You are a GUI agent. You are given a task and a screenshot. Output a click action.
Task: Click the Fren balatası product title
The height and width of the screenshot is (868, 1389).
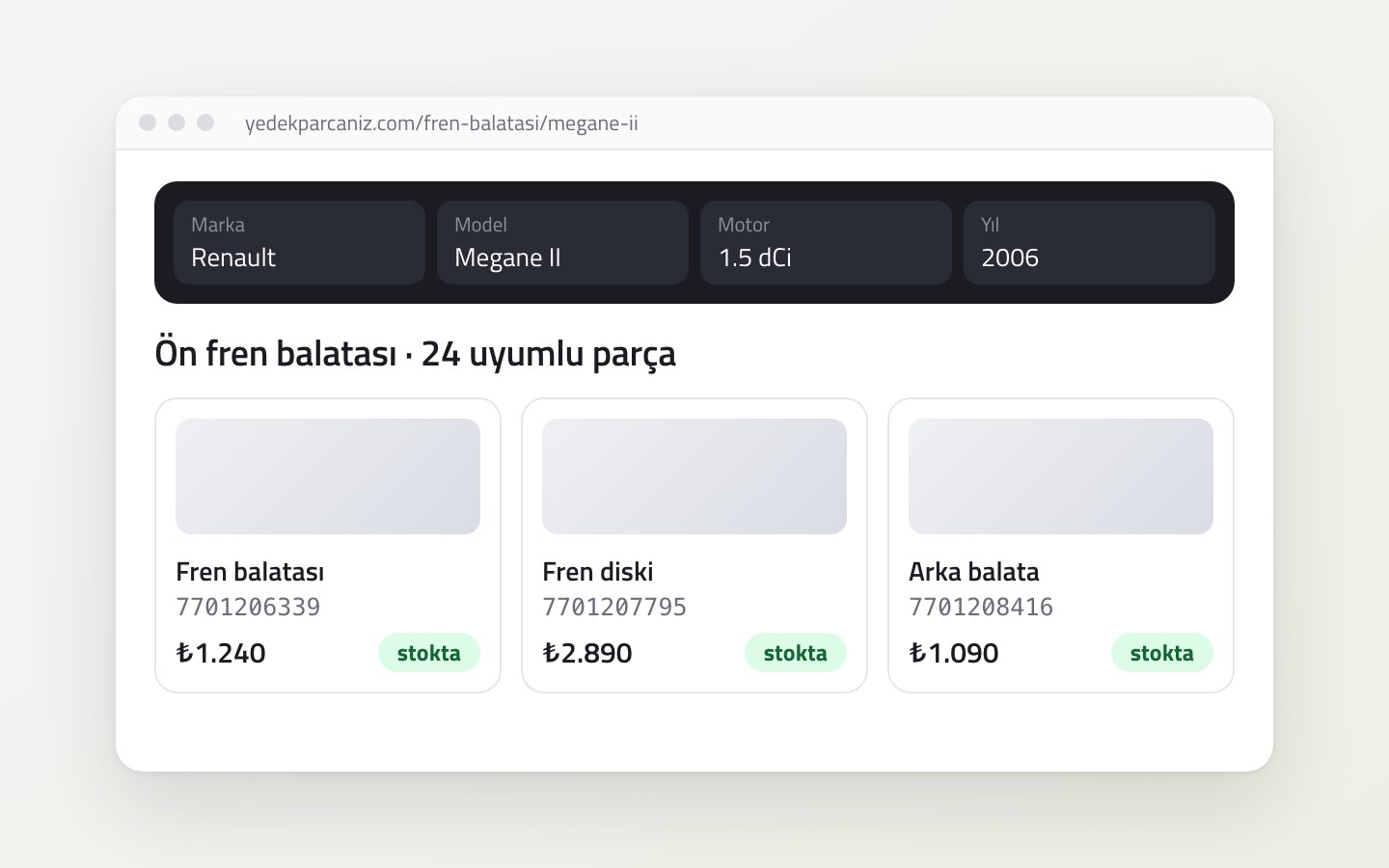coord(250,572)
